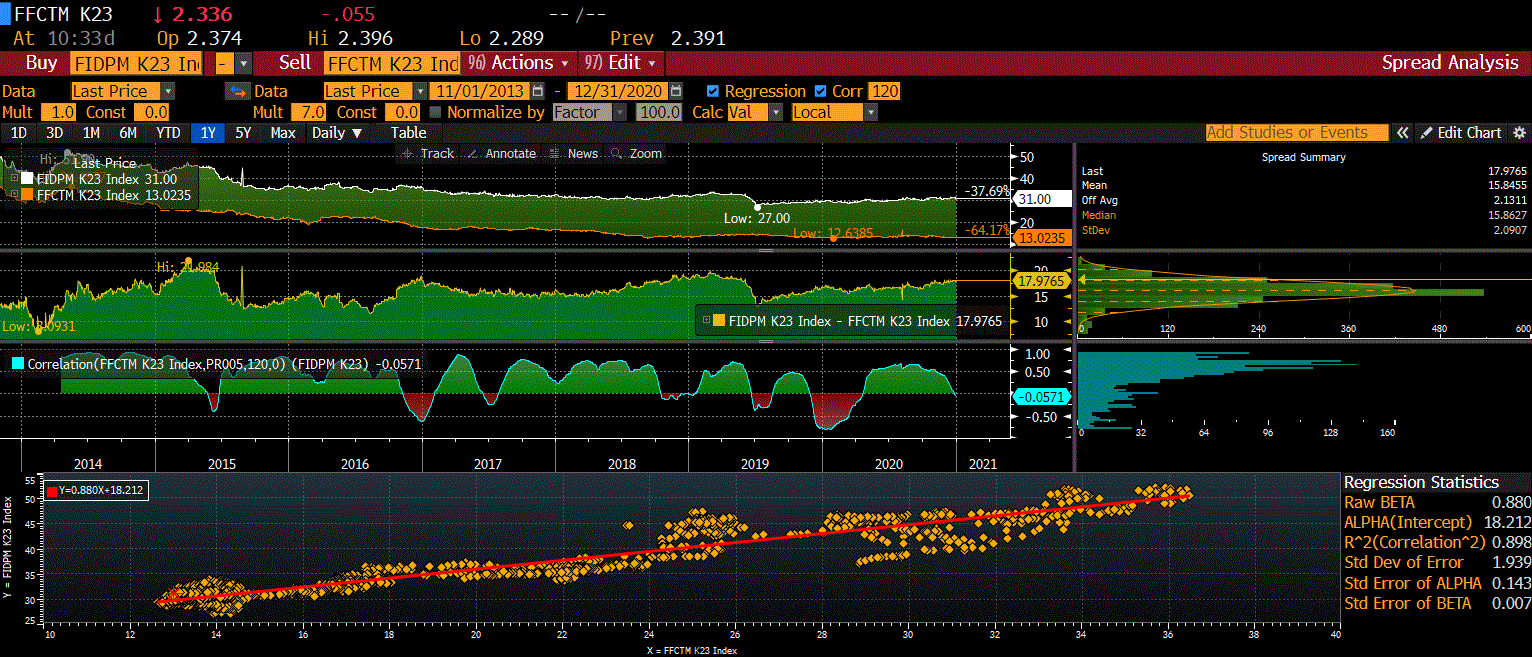Click the Buy Mult field 1.0
The width and height of the screenshot is (1532, 657).
[x=58, y=112]
